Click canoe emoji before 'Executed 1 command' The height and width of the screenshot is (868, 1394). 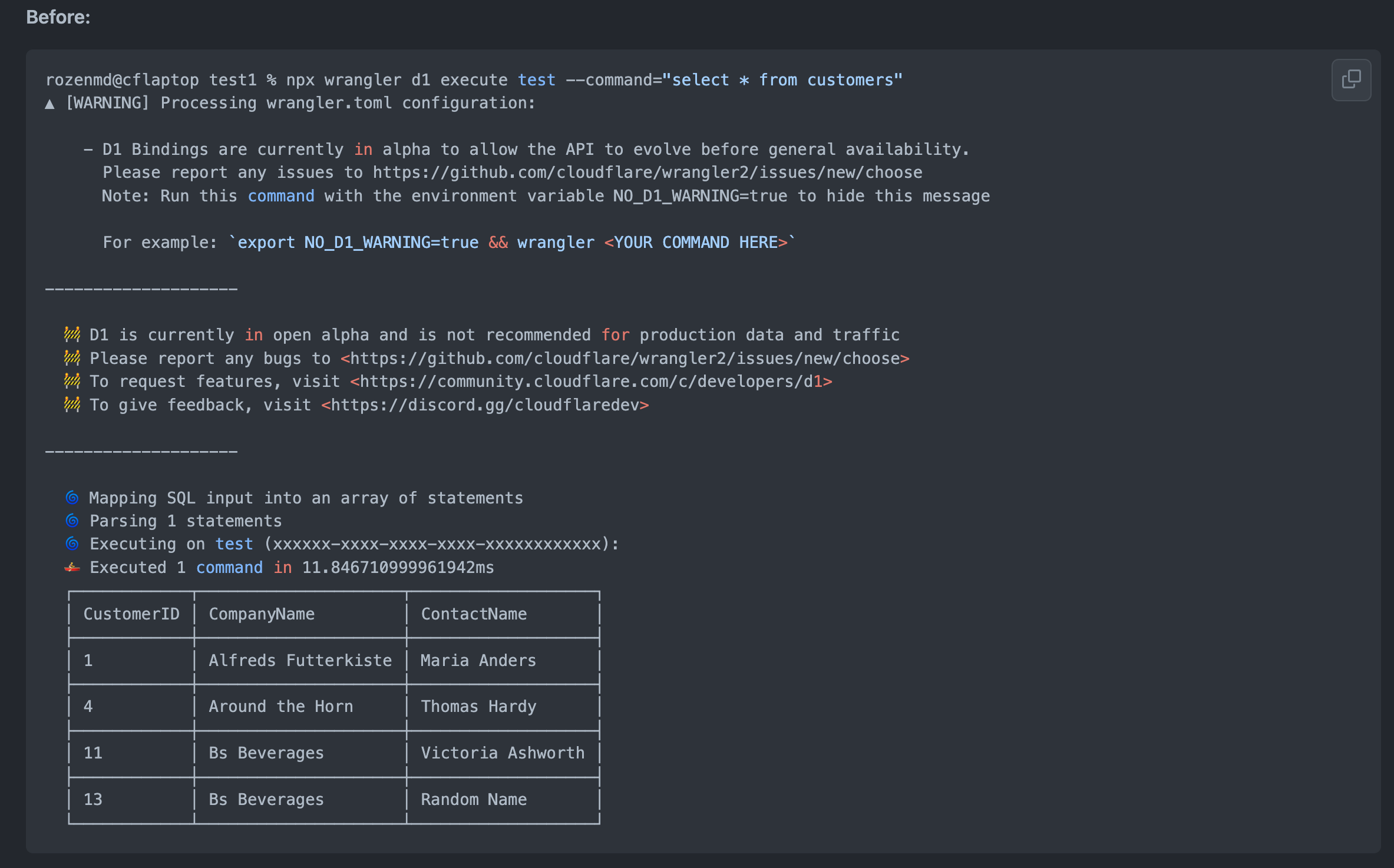(x=72, y=567)
